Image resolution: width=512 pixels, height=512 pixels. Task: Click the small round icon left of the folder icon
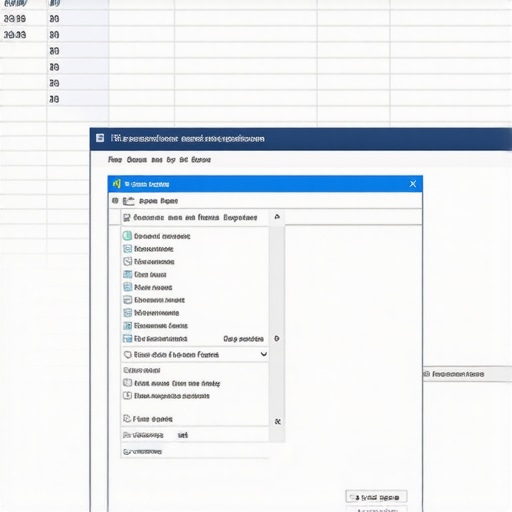coord(115,201)
